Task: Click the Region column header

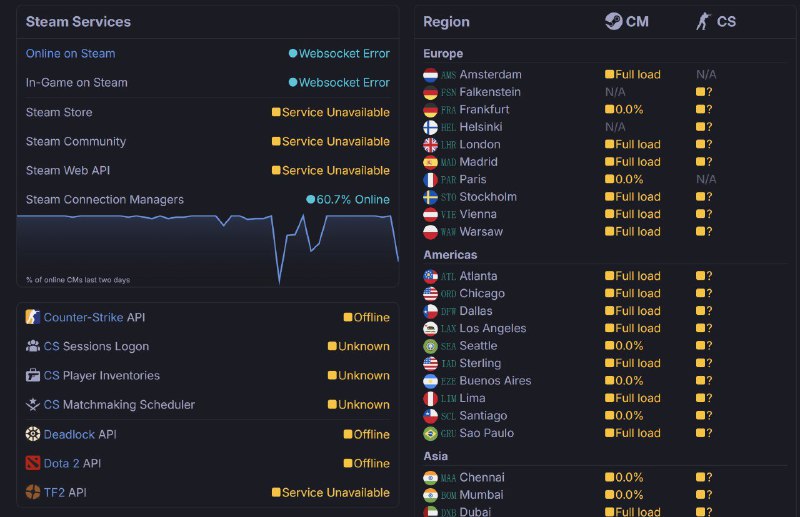Action: tap(446, 21)
